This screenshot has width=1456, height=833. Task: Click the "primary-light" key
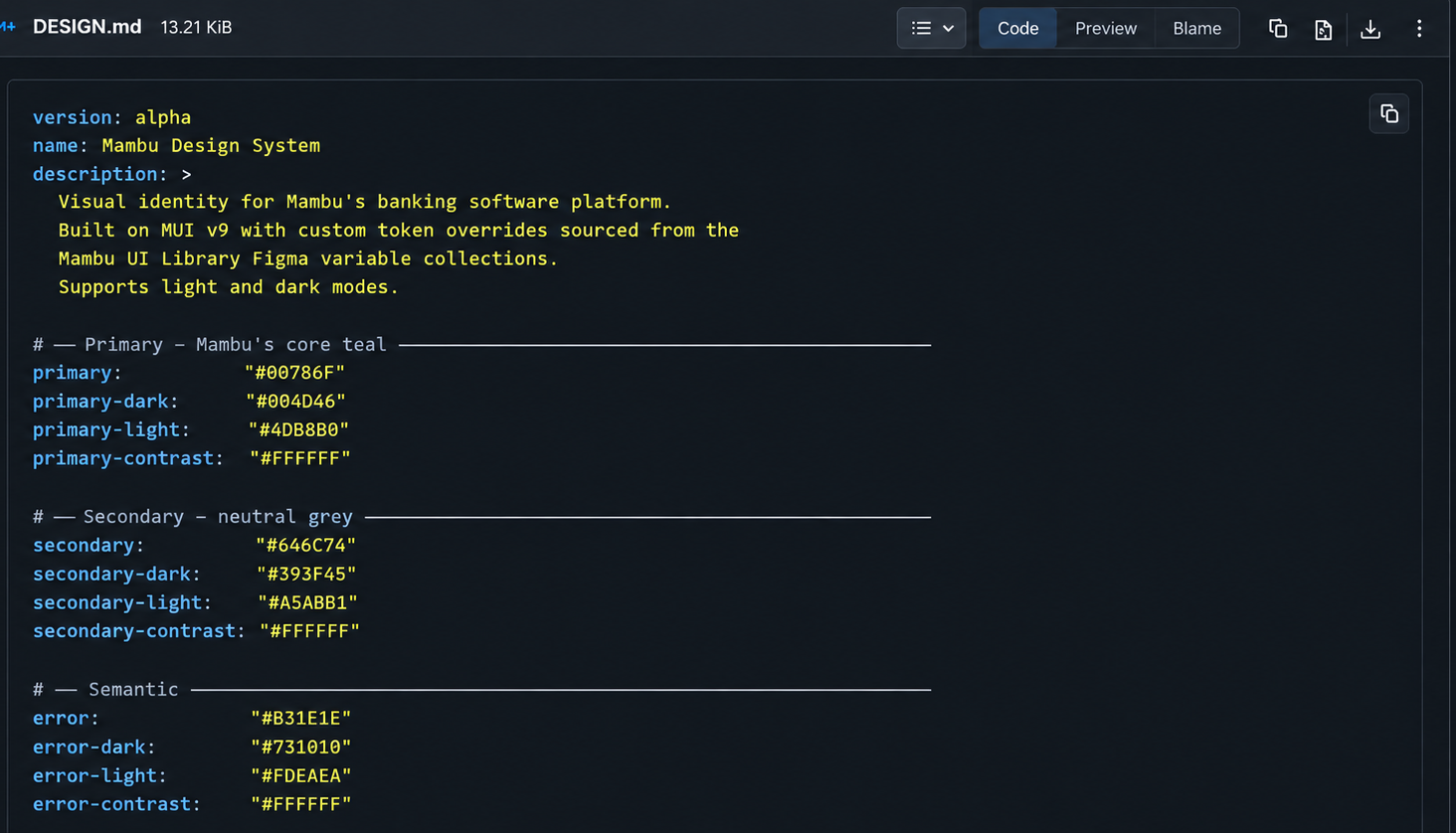click(106, 430)
